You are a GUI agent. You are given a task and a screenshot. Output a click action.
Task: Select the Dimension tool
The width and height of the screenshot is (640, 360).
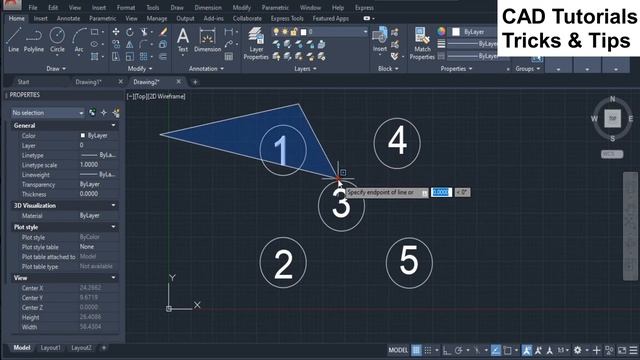(x=207, y=40)
